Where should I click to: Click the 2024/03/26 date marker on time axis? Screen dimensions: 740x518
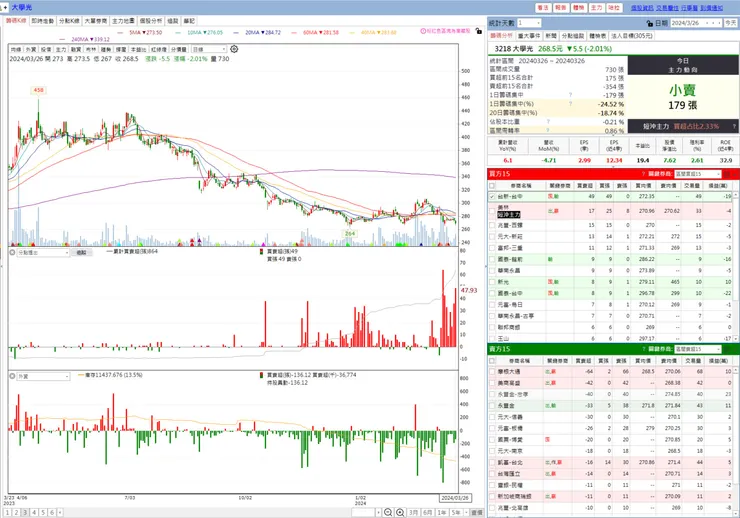pyautogui.click(x=455, y=498)
